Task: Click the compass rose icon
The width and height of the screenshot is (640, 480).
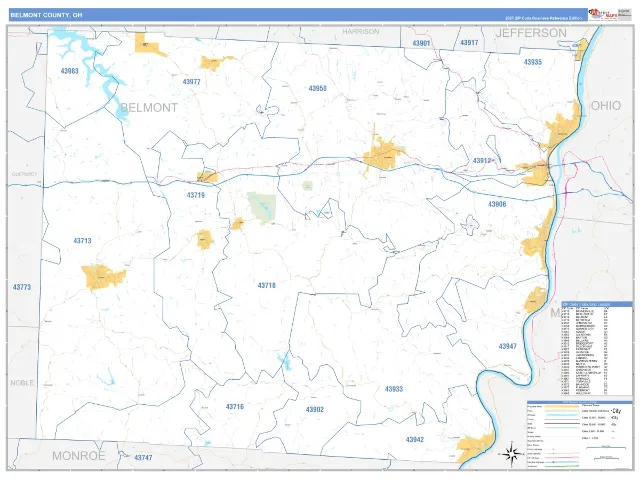Action: [511, 453]
